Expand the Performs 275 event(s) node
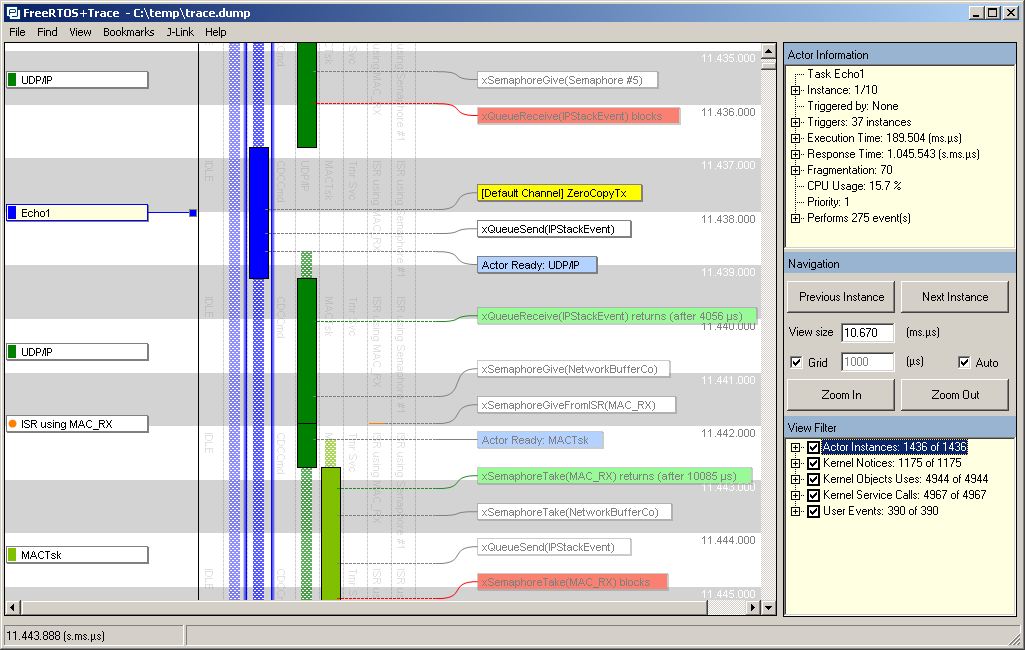This screenshot has height=650, width=1025. tap(796, 218)
